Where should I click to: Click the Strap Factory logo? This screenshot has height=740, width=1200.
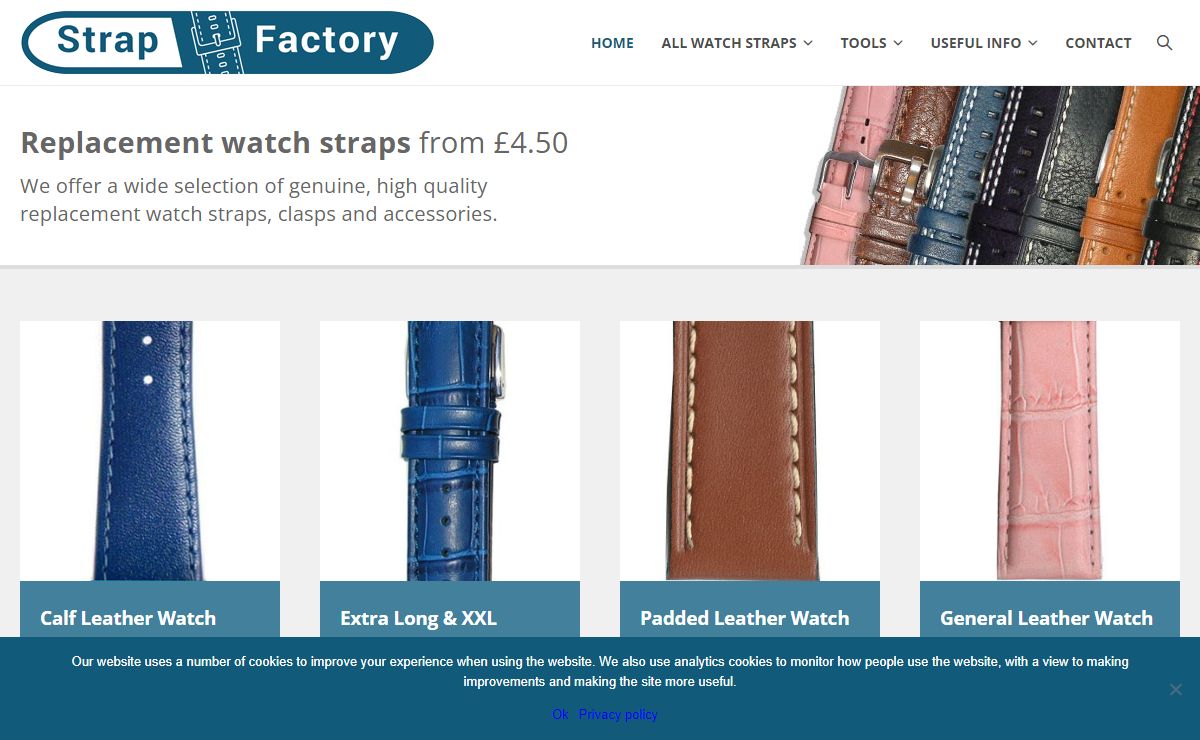click(x=227, y=42)
